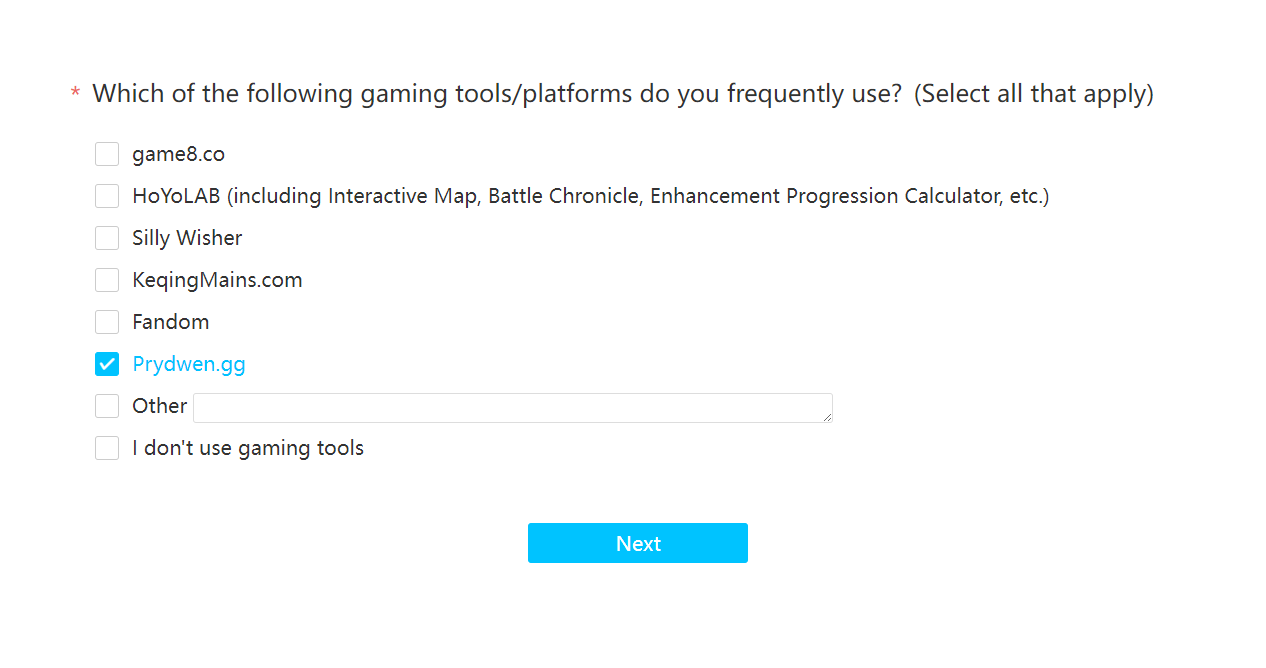
Task: Tick the Other option checkbox
Action: point(107,406)
